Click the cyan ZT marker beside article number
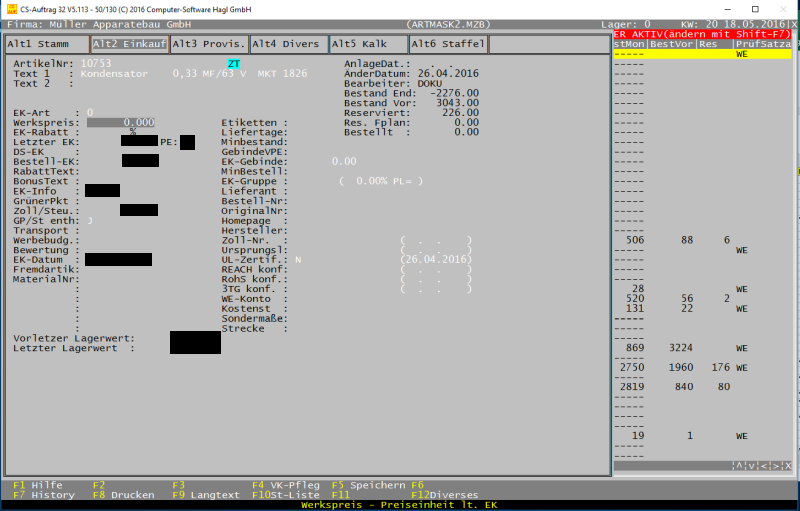This screenshot has height=511, width=800. click(234, 63)
